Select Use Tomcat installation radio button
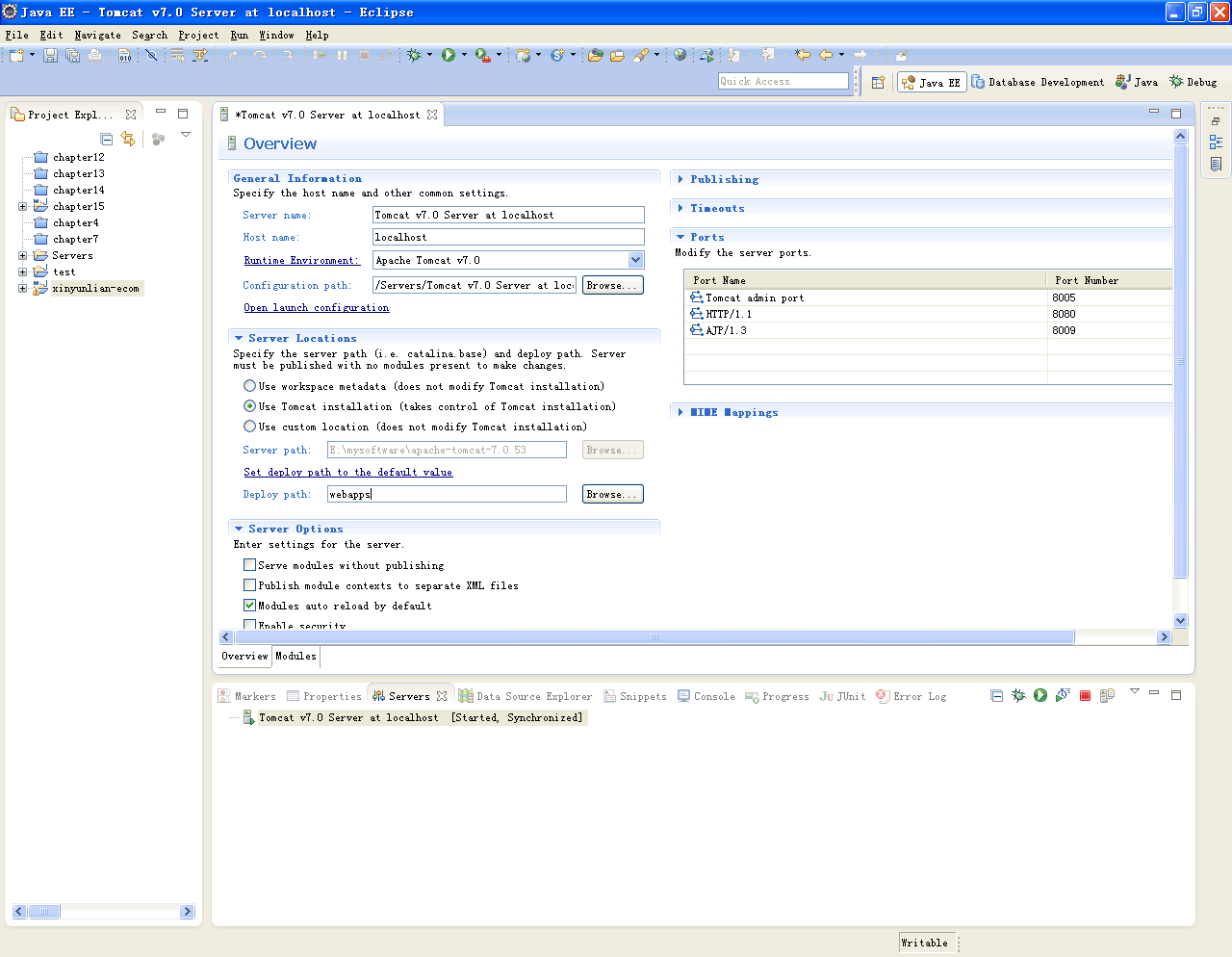Viewport: 1232px width, 957px height. 249,406
